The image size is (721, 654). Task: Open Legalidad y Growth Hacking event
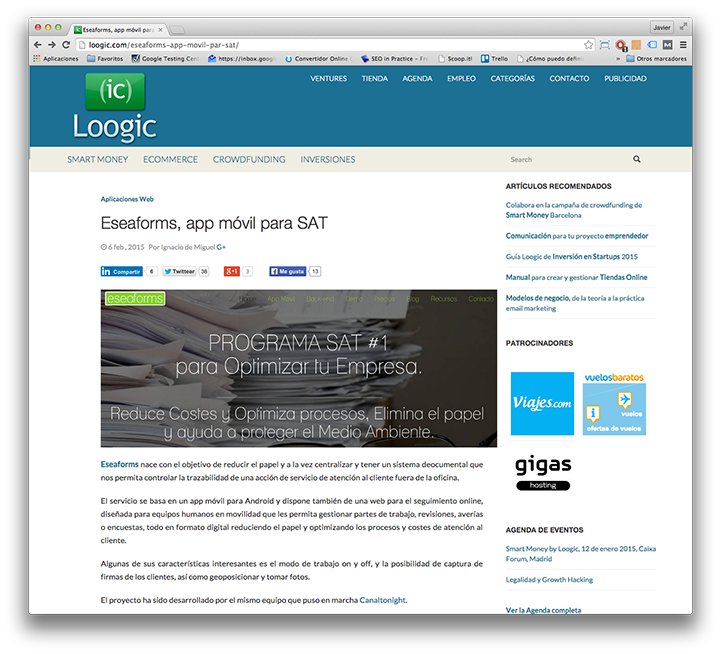pyautogui.click(x=549, y=579)
